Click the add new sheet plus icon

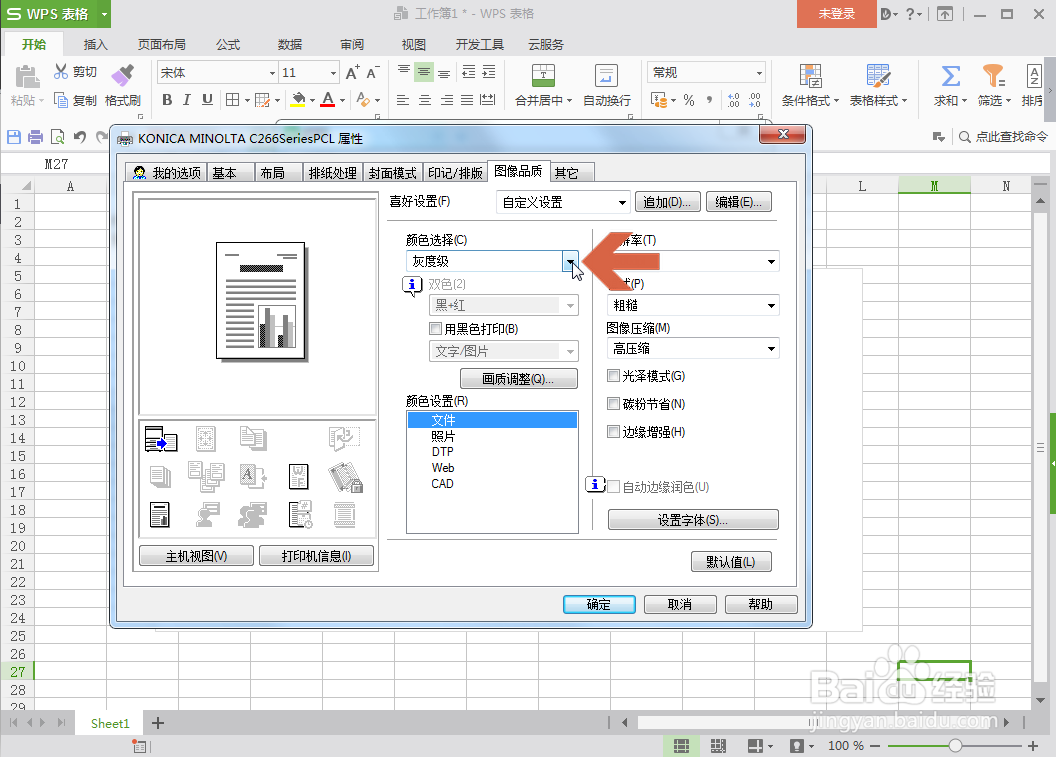tap(158, 723)
